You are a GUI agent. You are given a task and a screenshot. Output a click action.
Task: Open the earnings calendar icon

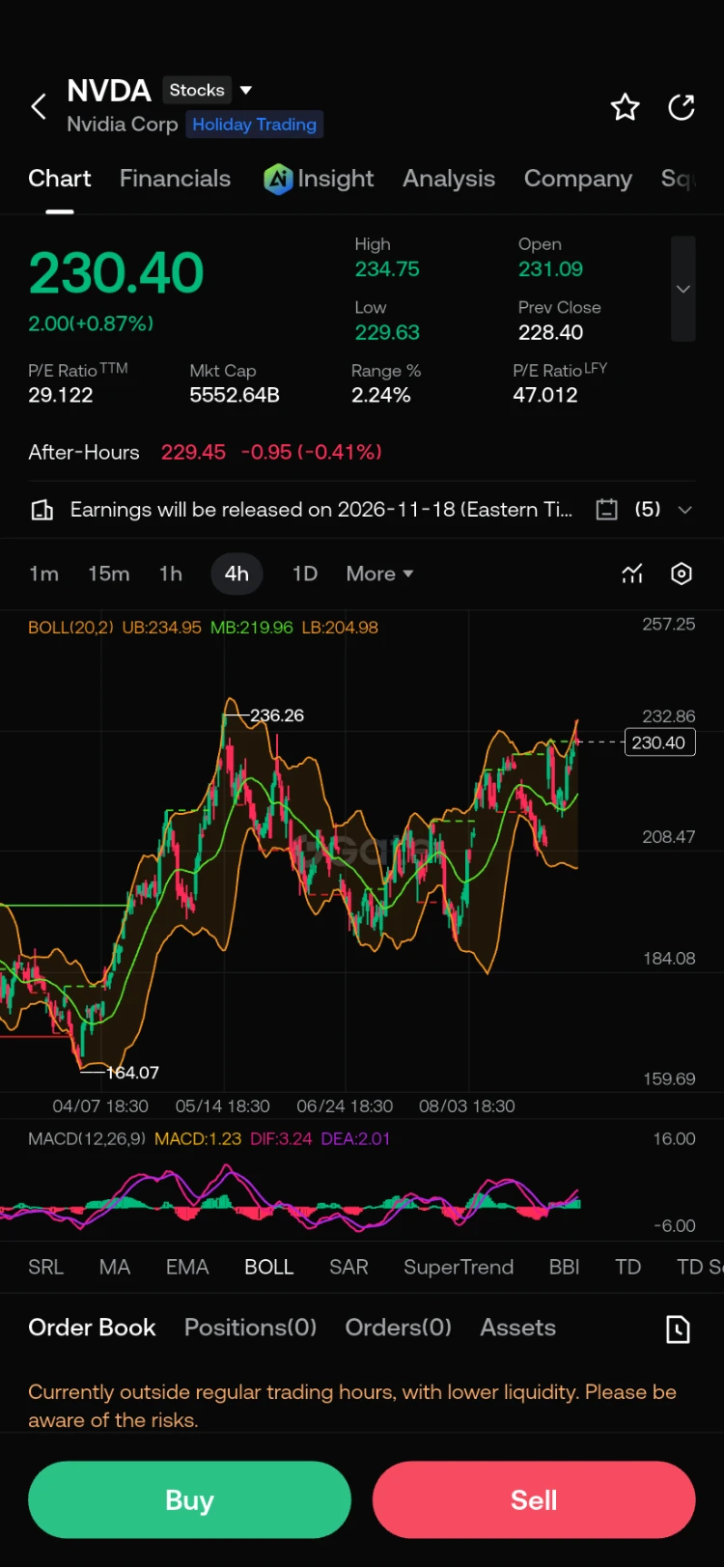point(606,510)
